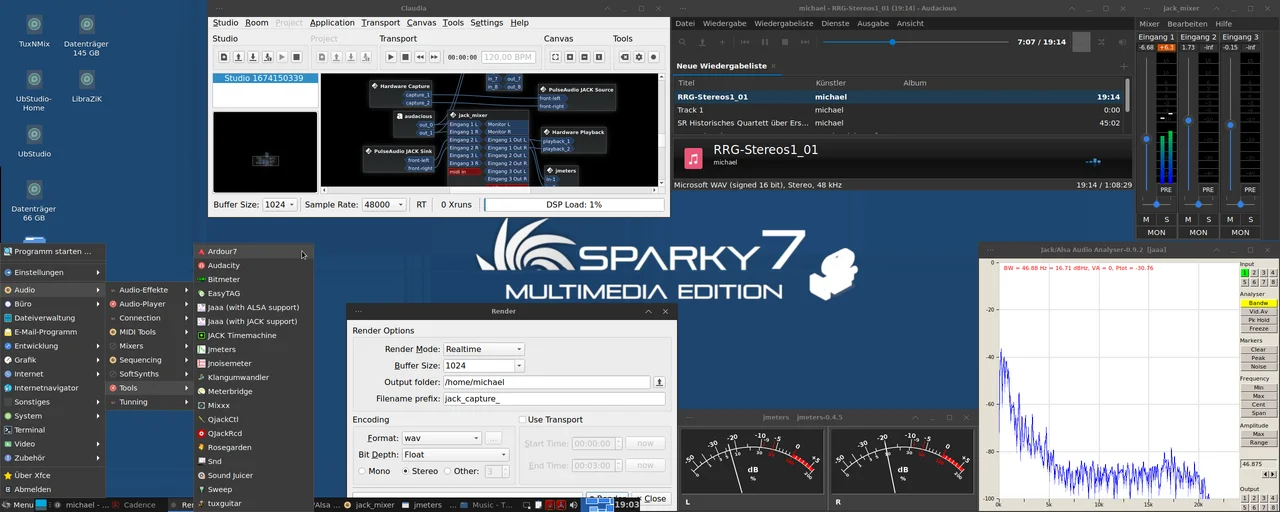Screen dimensions: 1280x512
Task: Click the Audacious add files plus icon
Action: 722,42
